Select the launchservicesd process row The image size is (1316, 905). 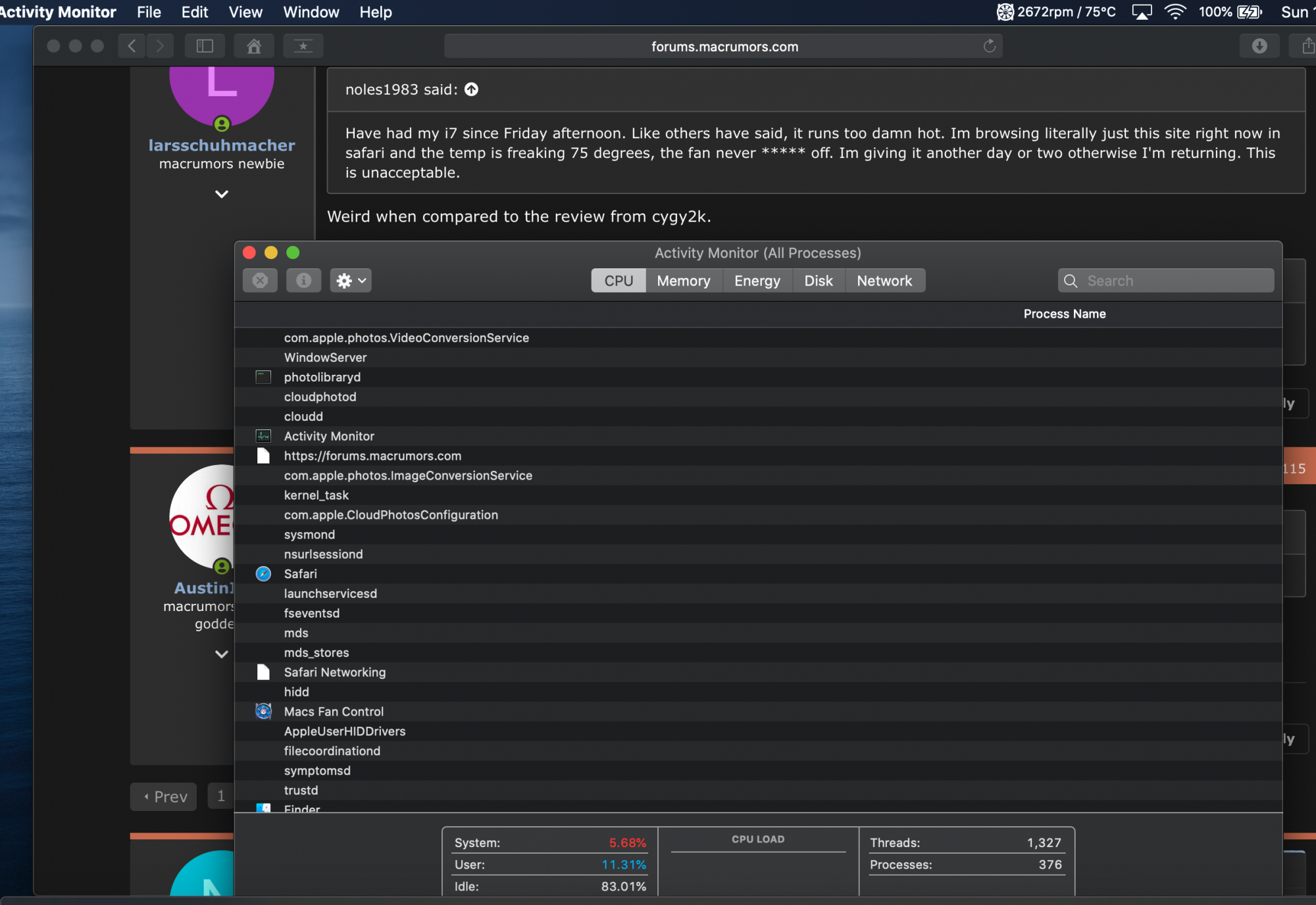(x=758, y=594)
